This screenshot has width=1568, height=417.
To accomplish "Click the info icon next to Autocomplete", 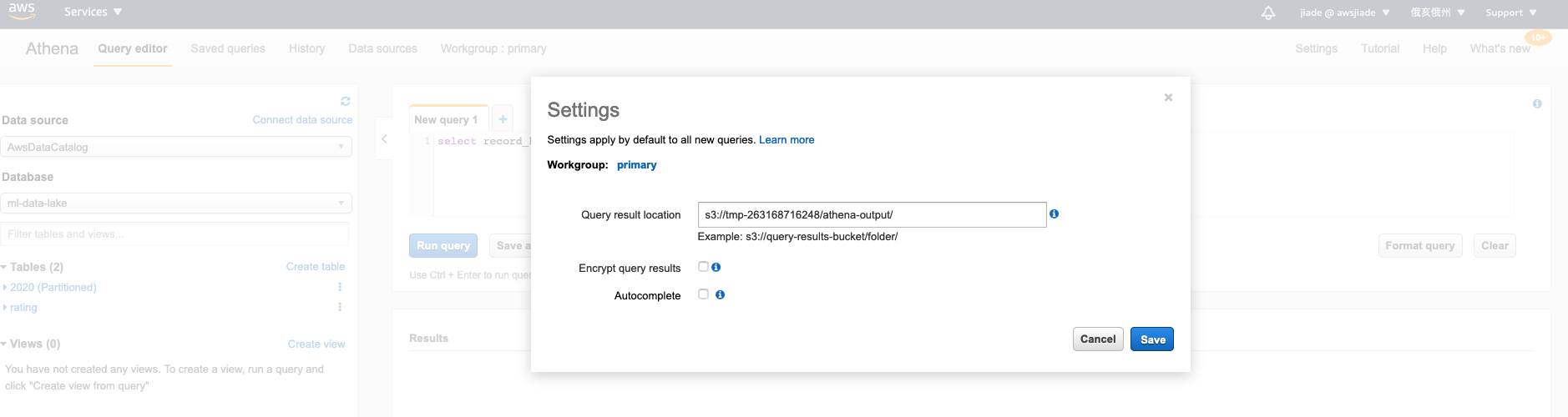I will tap(720, 295).
